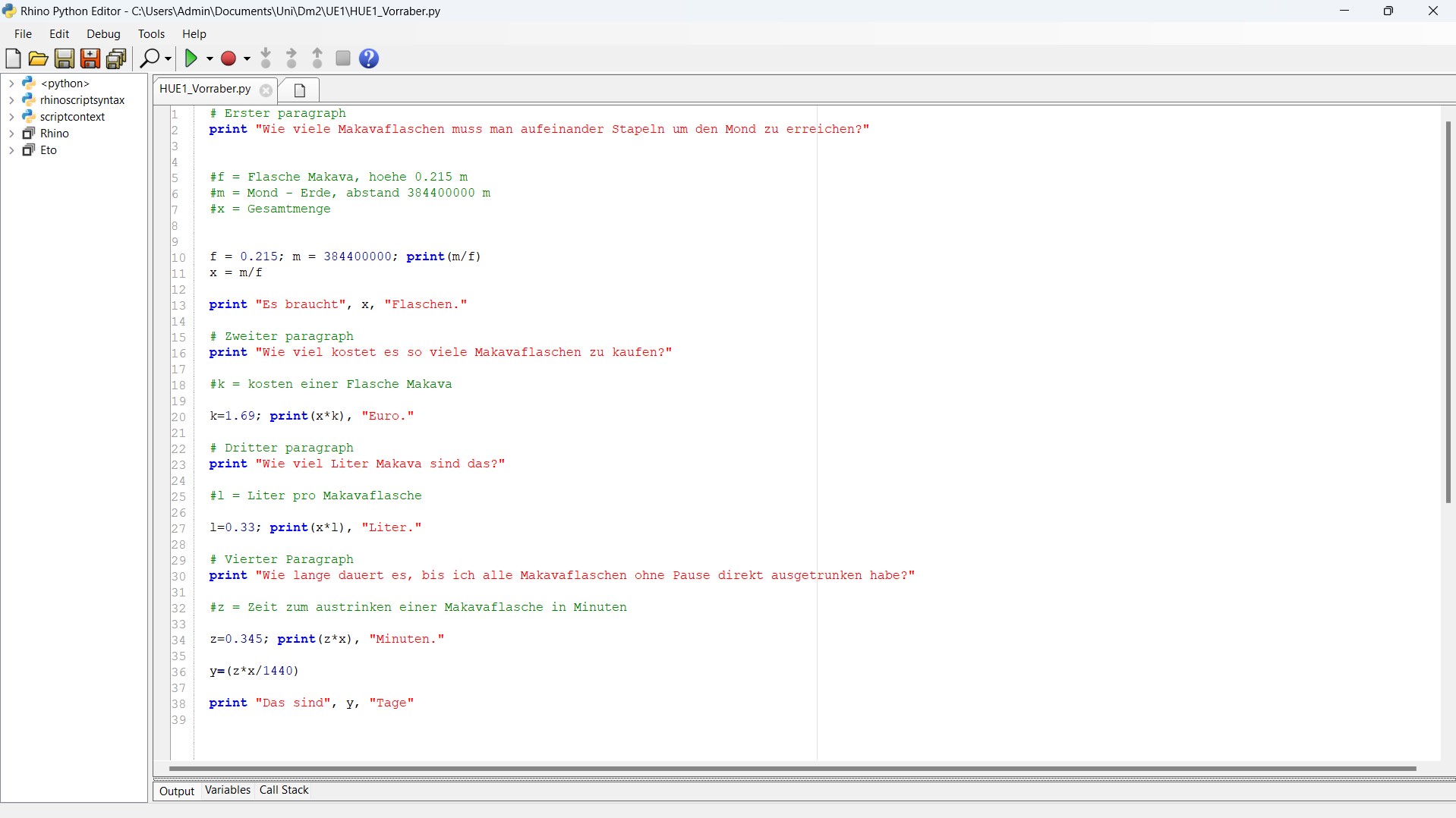Expand the rhinoscriptsyntax node
Screen dimensions: 1456x818
tap(11, 99)
